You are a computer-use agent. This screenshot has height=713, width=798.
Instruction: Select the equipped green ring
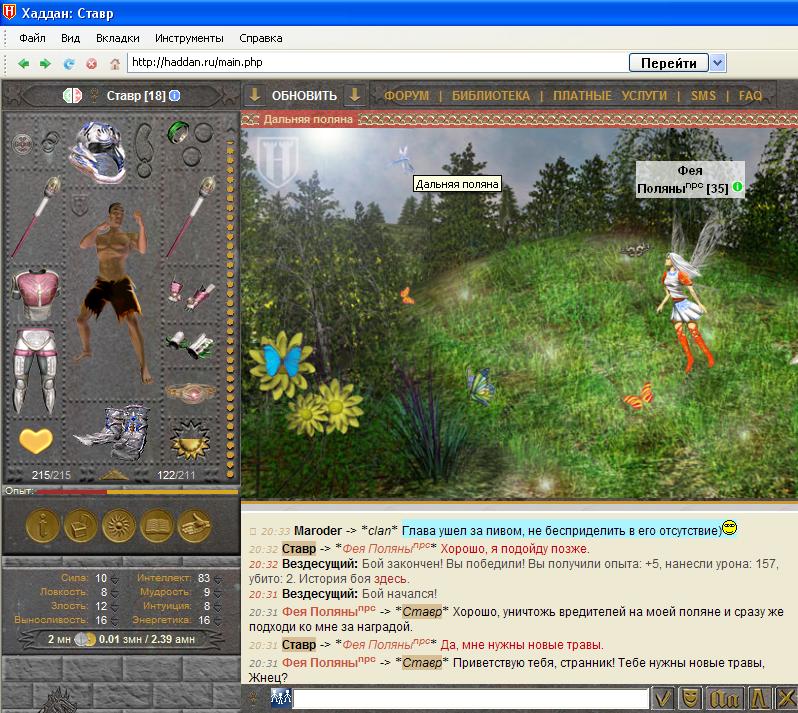[x=178, y=131]
